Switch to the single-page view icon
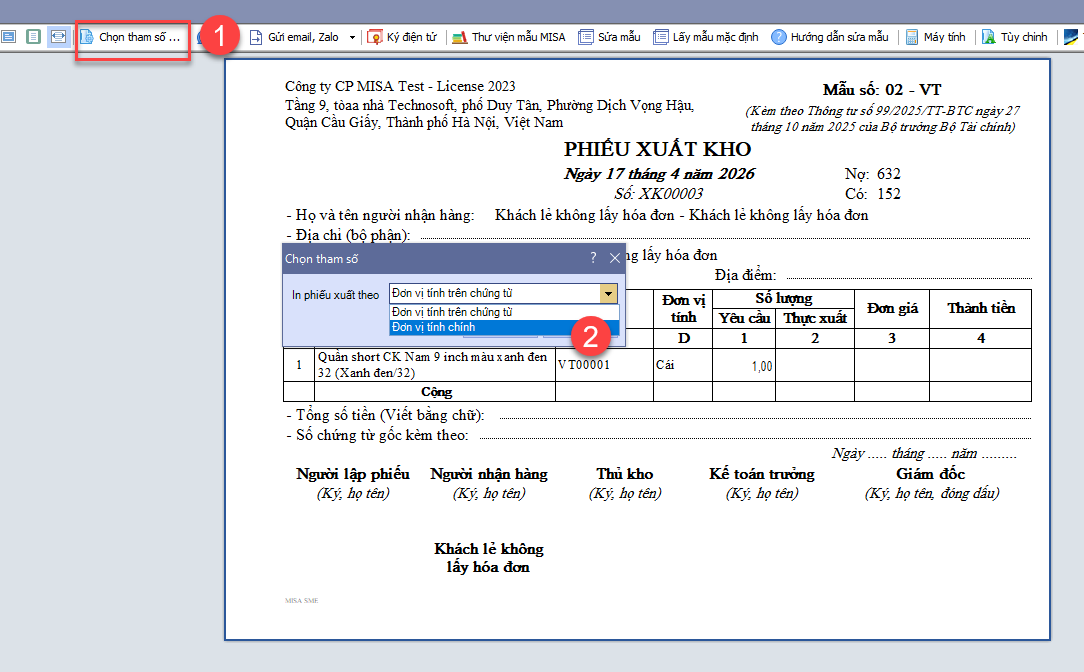Screen dimensions: 1084x672 tap(33, 37)
